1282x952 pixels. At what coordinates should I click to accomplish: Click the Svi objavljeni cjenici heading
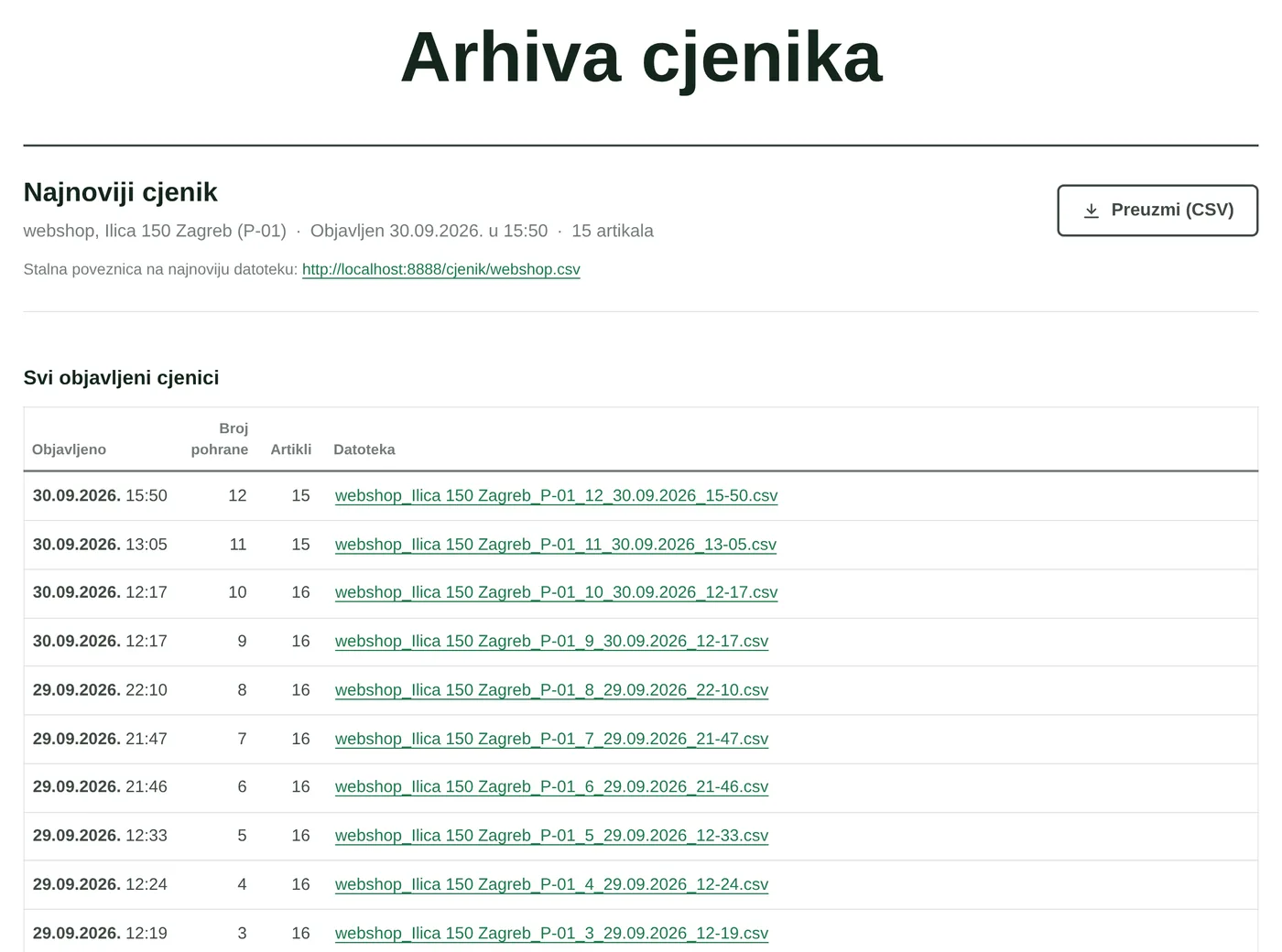pyautogui.click(x=121, y=377)
